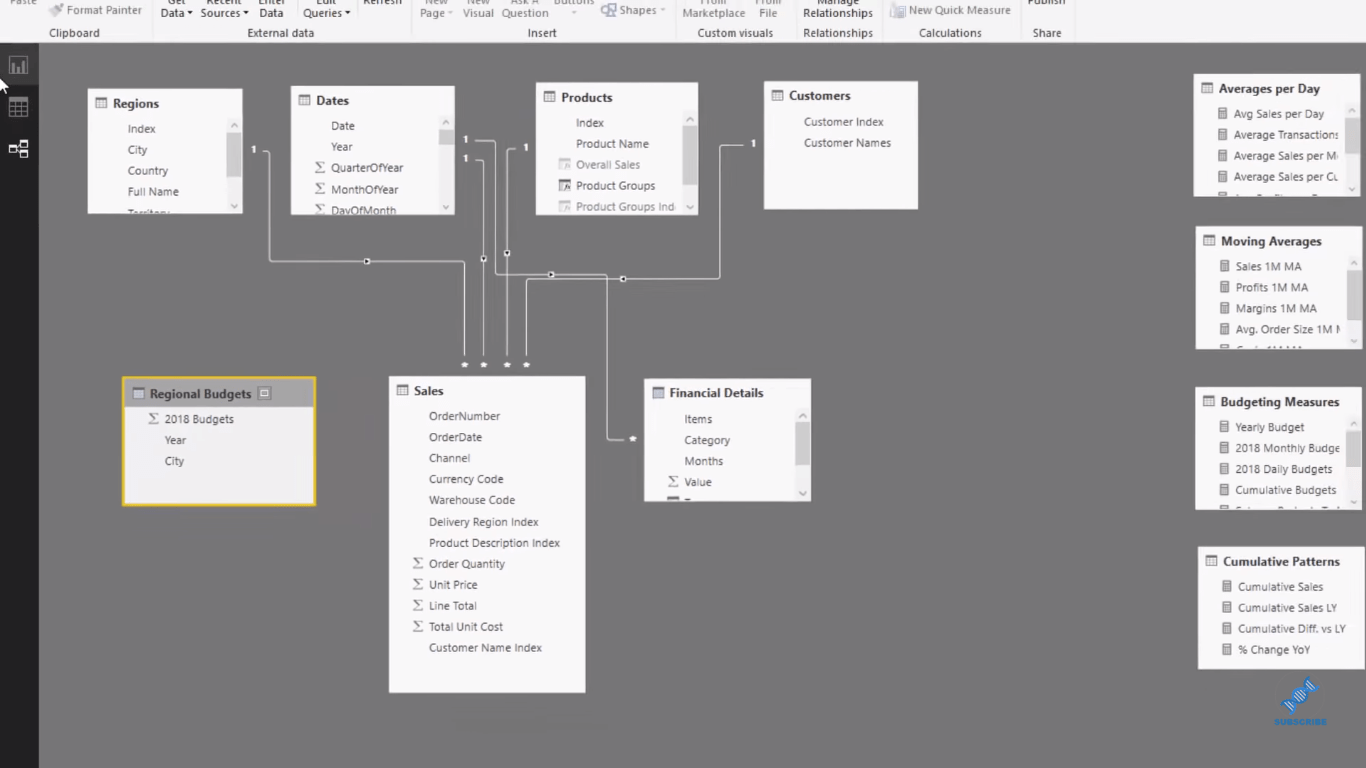Click Enter Data in External data group
This screenshot has width=1366, height=768.
(x=272, y=9)
